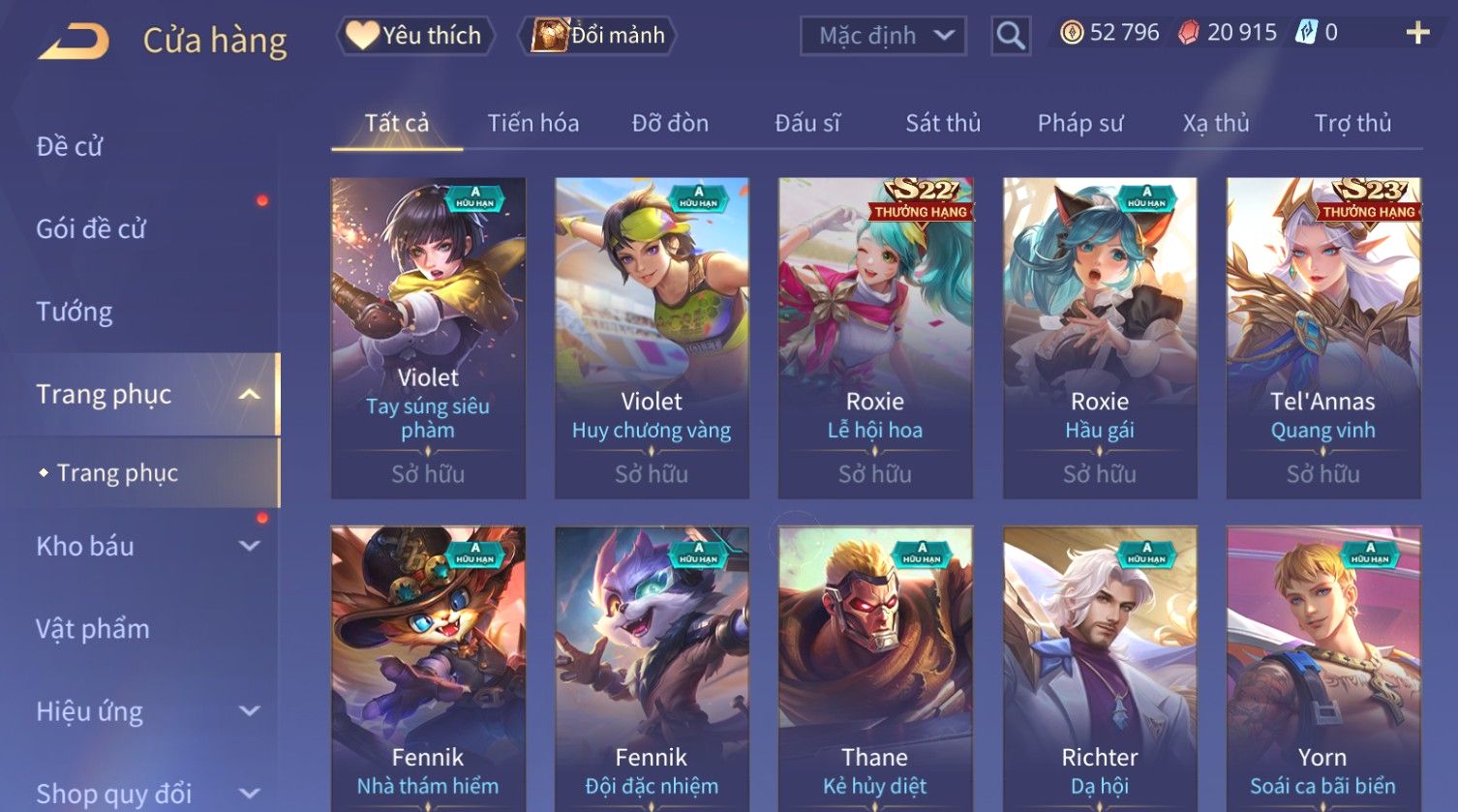Open Gói đề cử sidebar item
Viewport: 1458px width, 812px height.
tap(91, 229)
